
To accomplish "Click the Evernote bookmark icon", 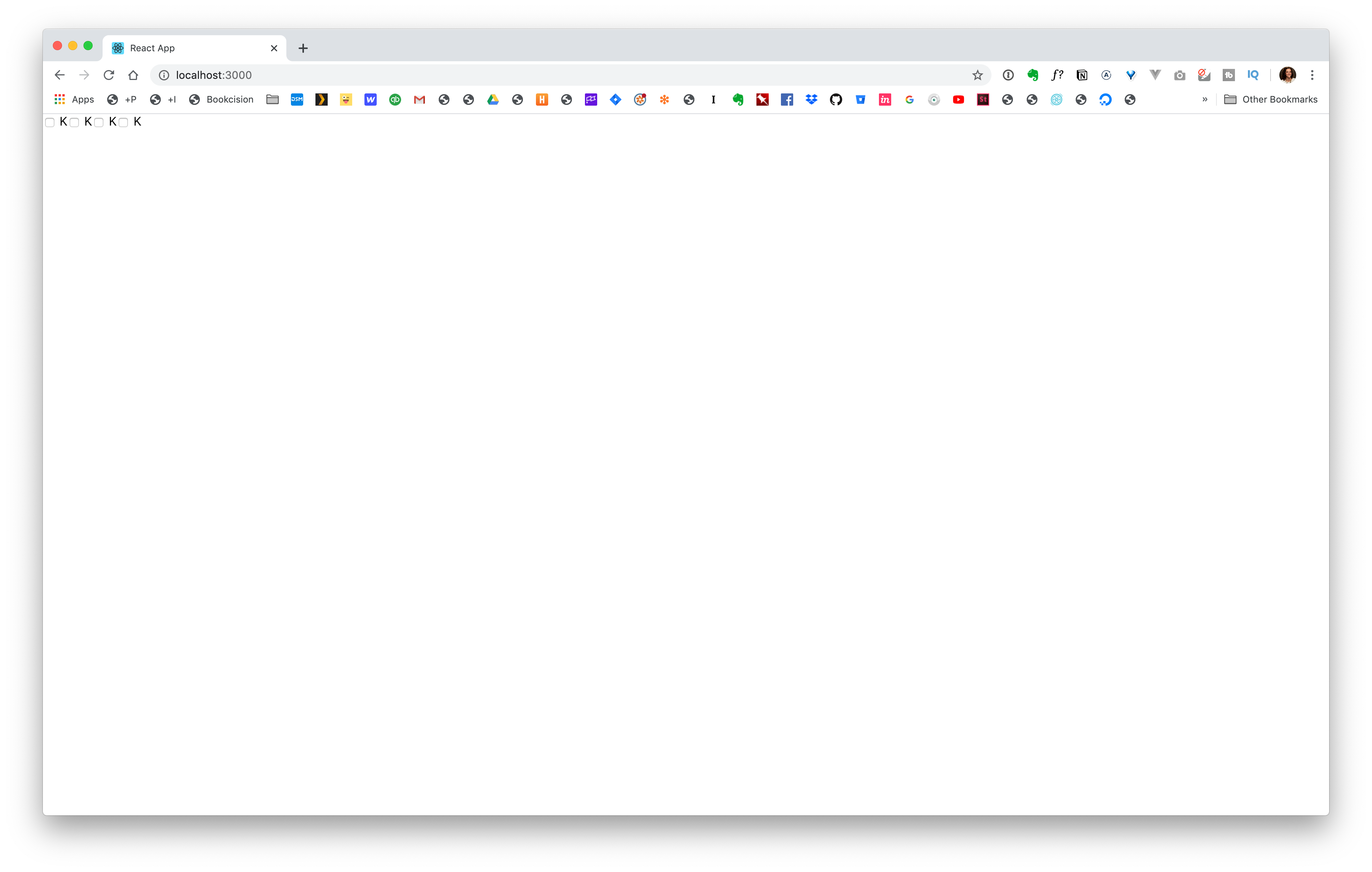I will 737,99.
